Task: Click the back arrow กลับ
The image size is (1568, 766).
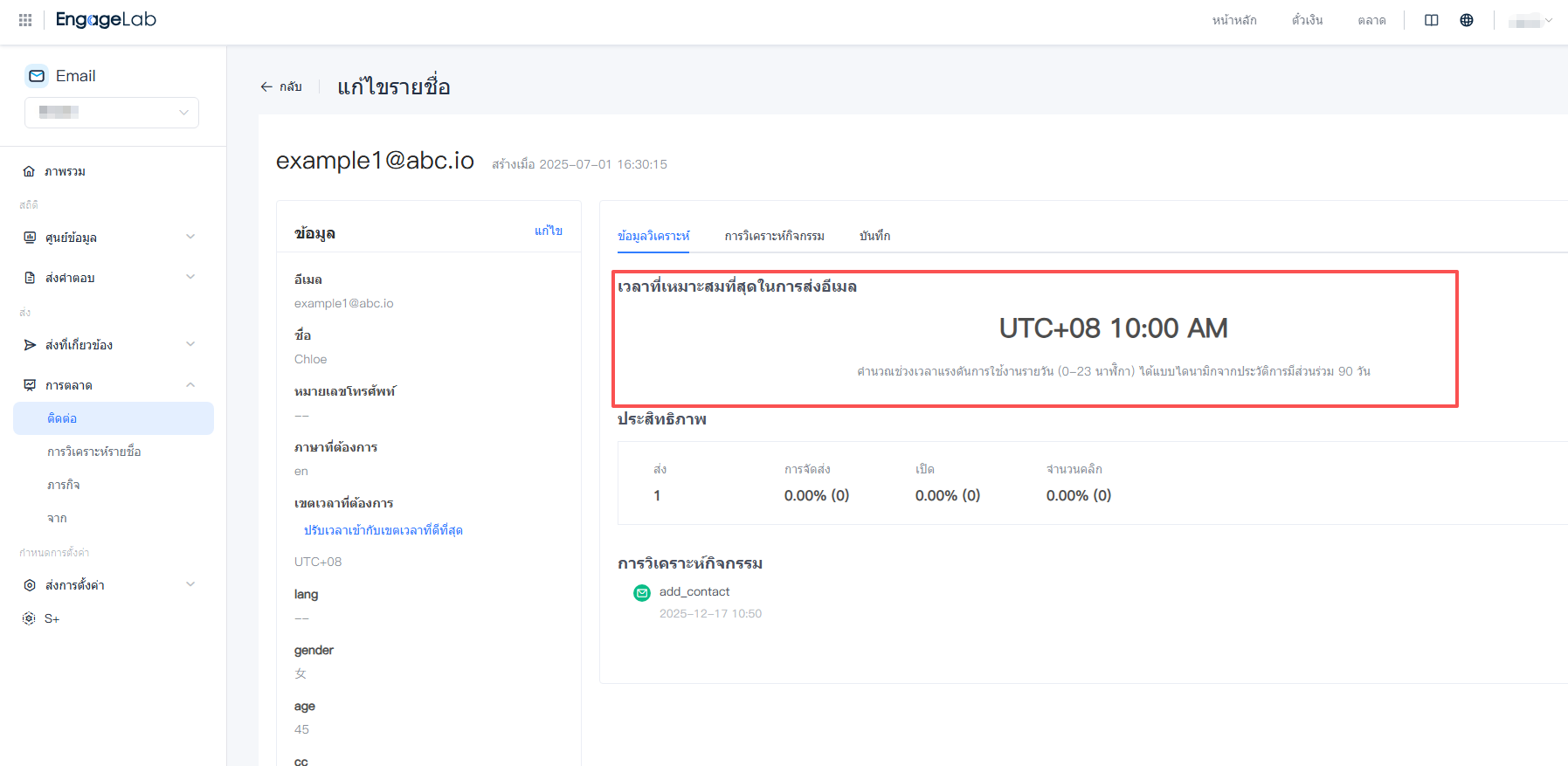Action: [x=280, y=86]
